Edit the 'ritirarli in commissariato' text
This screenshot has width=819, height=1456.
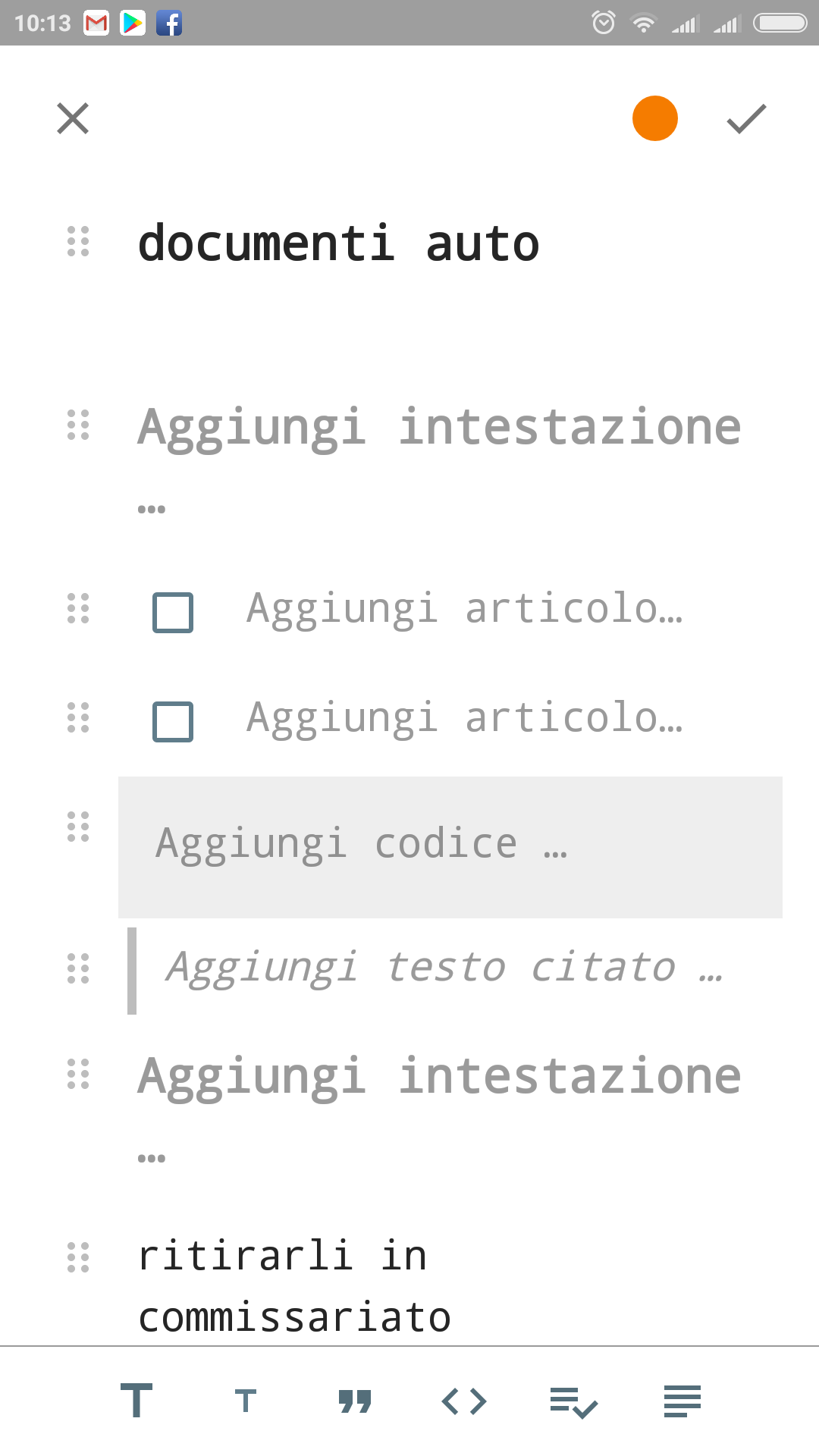click(x=294, y=1286)
